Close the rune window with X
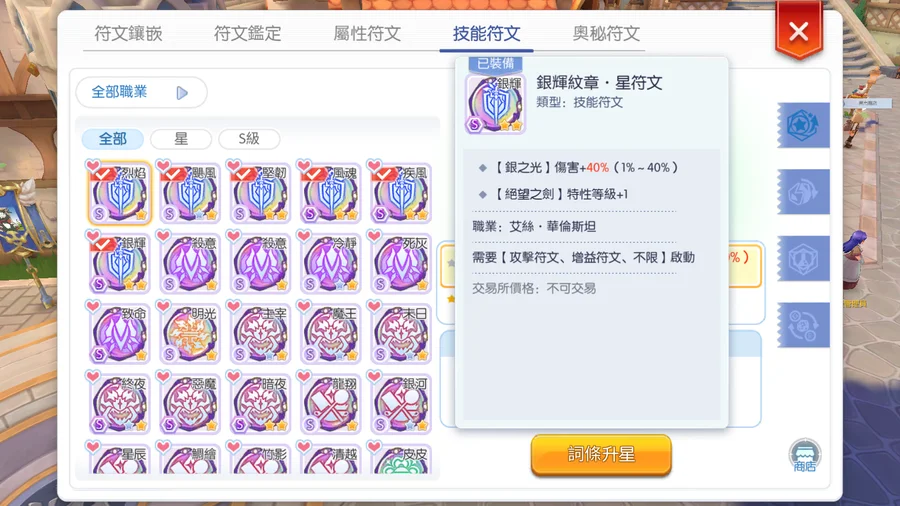The width and height of the screenshot is (900, 506). point(799,31)
